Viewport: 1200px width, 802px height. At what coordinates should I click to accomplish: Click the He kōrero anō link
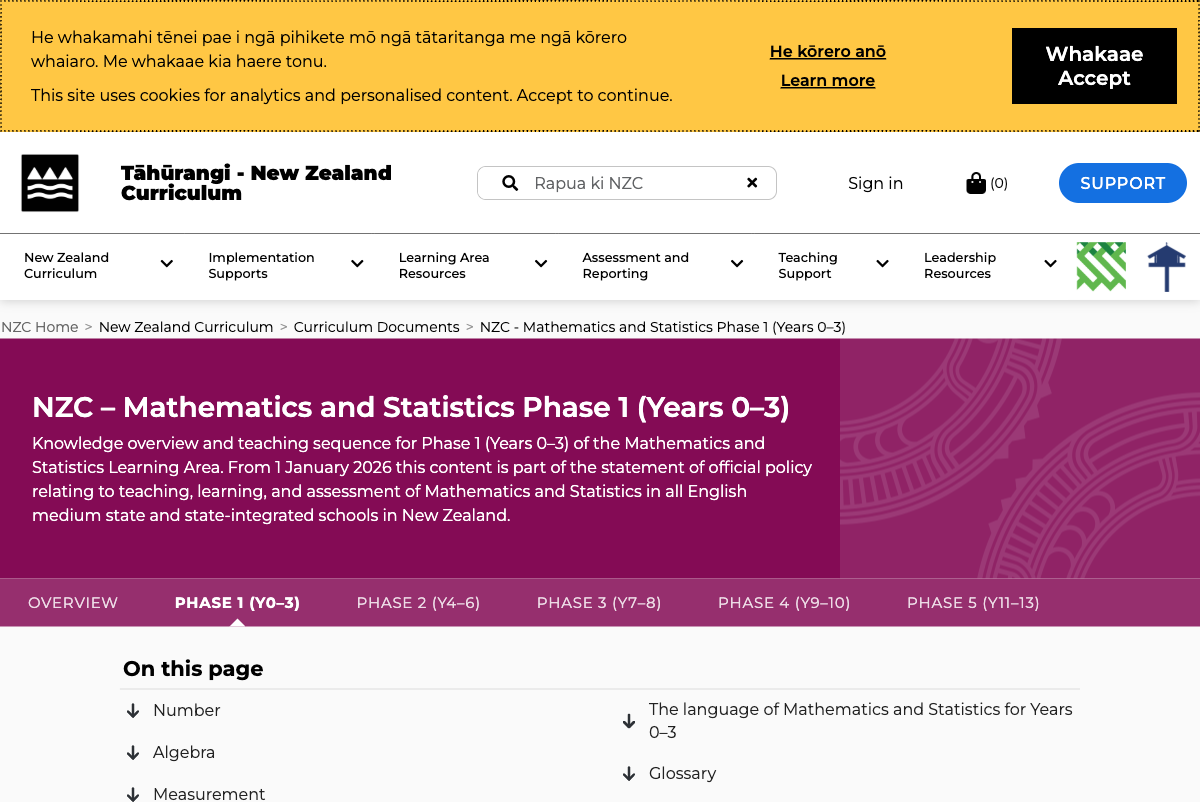pos(828,52)
